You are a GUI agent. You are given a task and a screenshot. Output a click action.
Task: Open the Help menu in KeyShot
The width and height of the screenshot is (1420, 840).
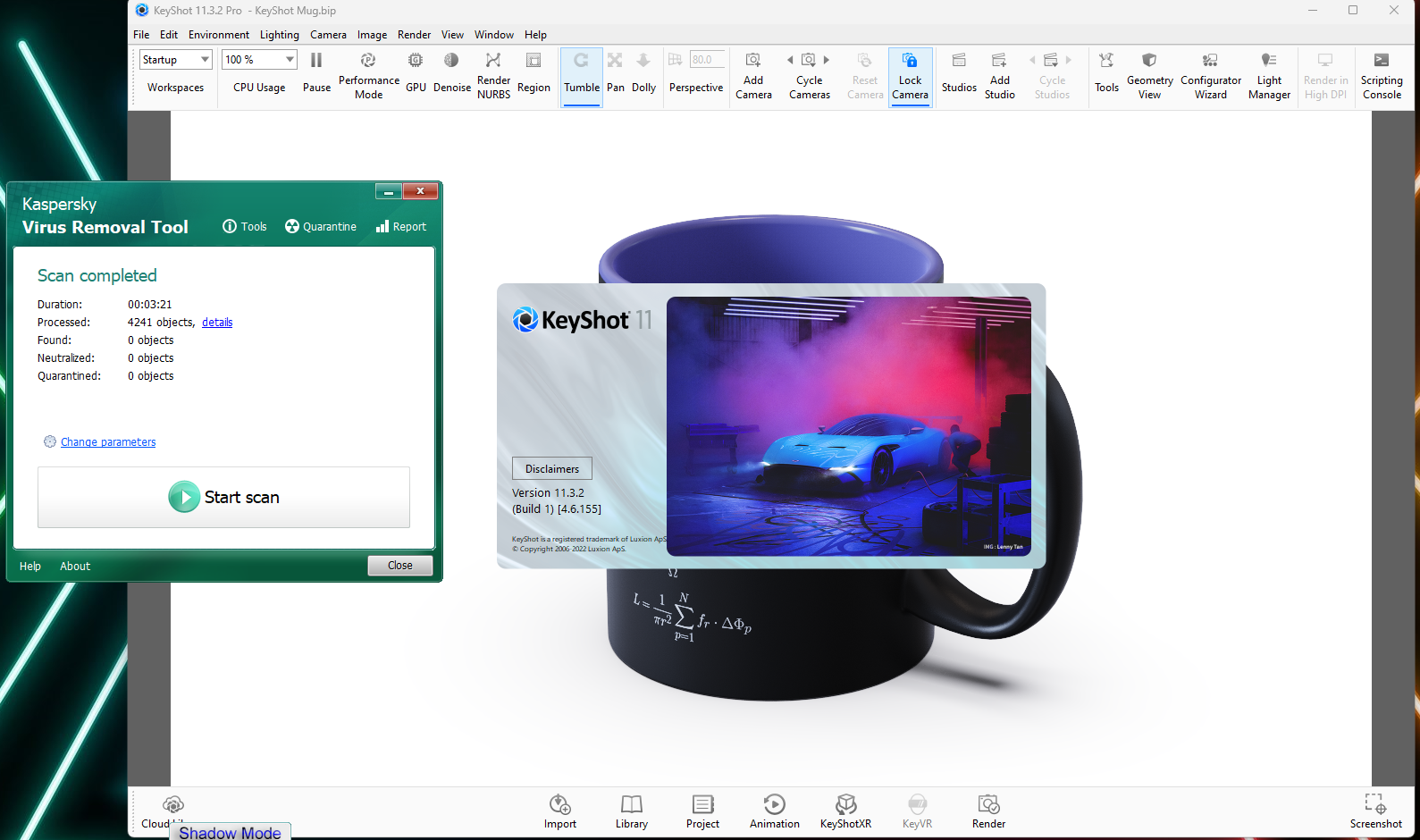535,35
